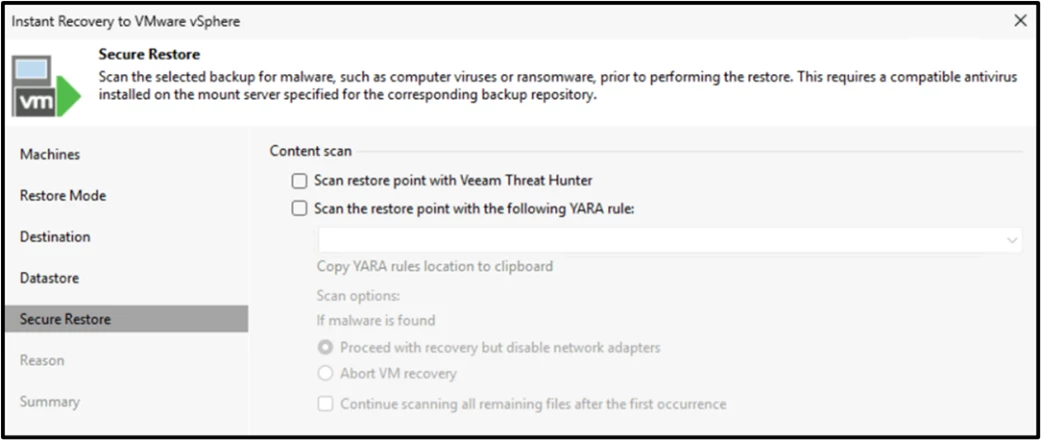
Task: Tick the YARA rule scan checkbox
Action: tap(299, 209)
